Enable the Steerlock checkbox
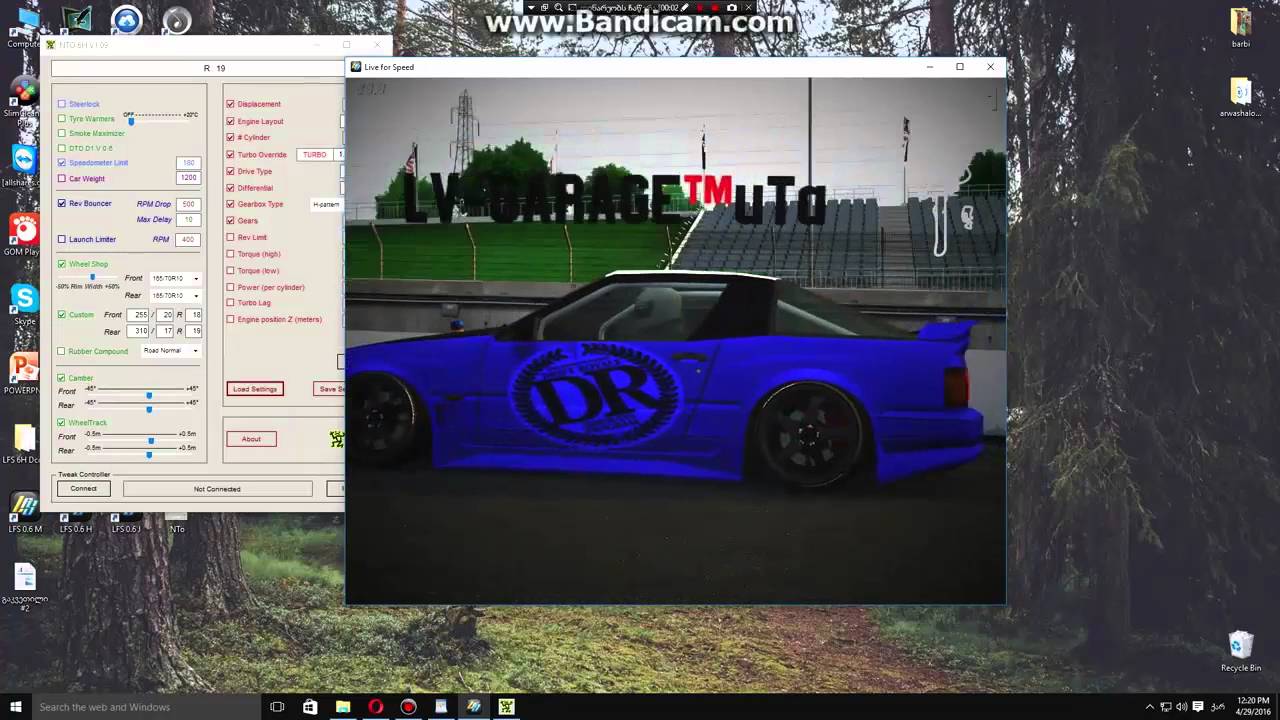The height and width of the screenshot is (720, 1280). tap(61, 104)
